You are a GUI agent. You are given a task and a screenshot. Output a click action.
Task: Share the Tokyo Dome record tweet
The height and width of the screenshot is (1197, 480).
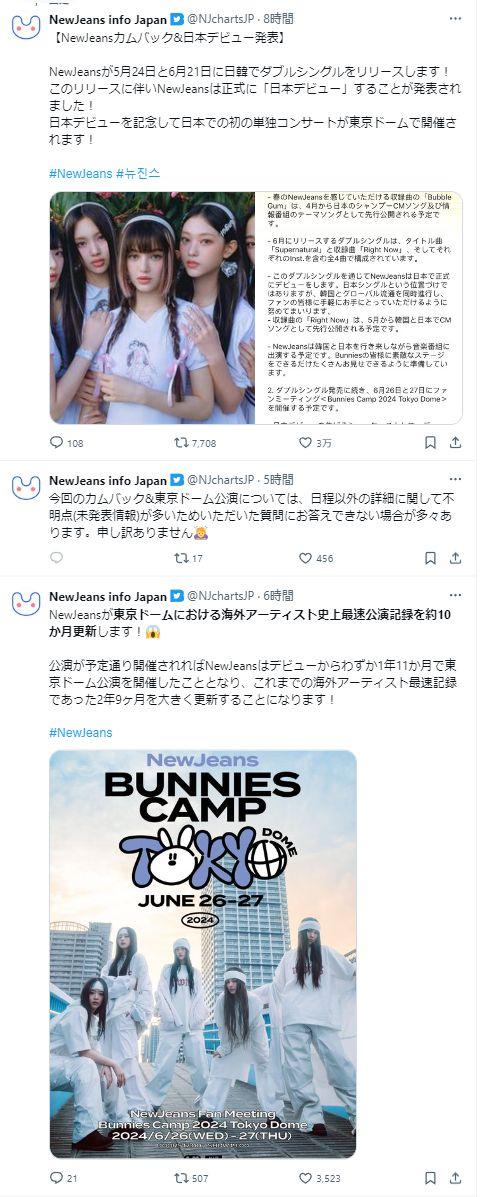point(455,1178)
